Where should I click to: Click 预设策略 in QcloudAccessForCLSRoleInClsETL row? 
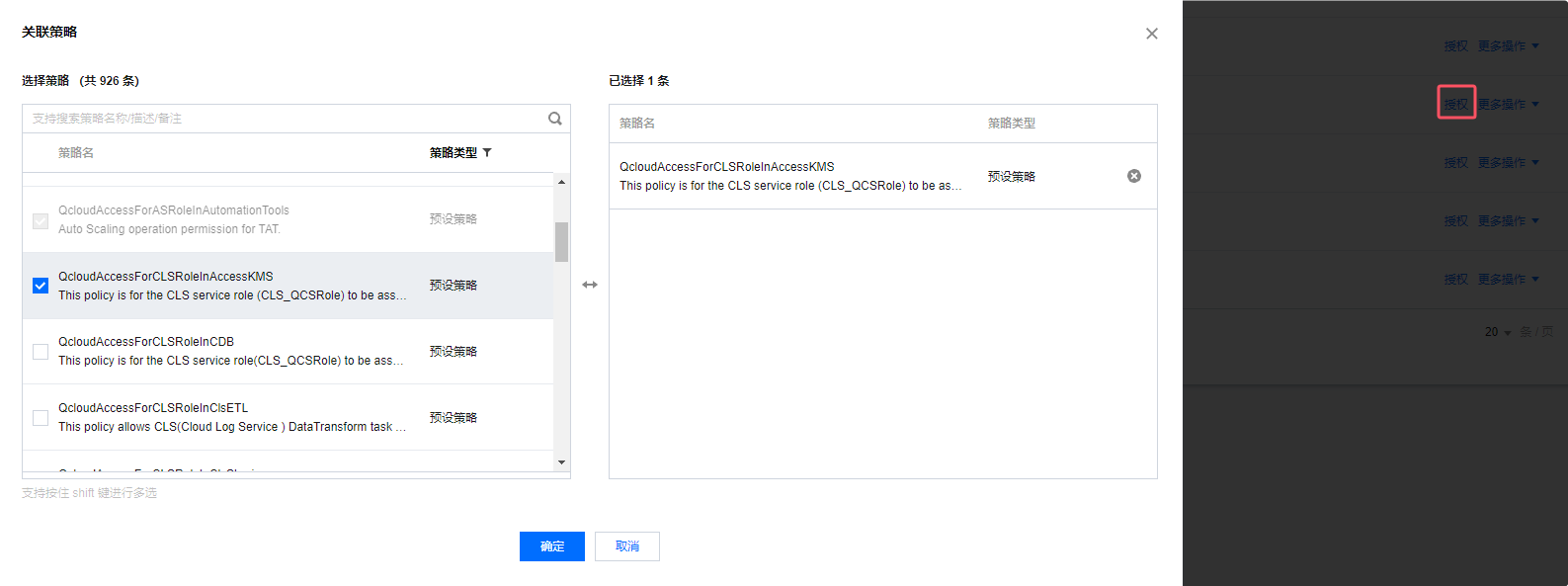[x=454, y=418]
